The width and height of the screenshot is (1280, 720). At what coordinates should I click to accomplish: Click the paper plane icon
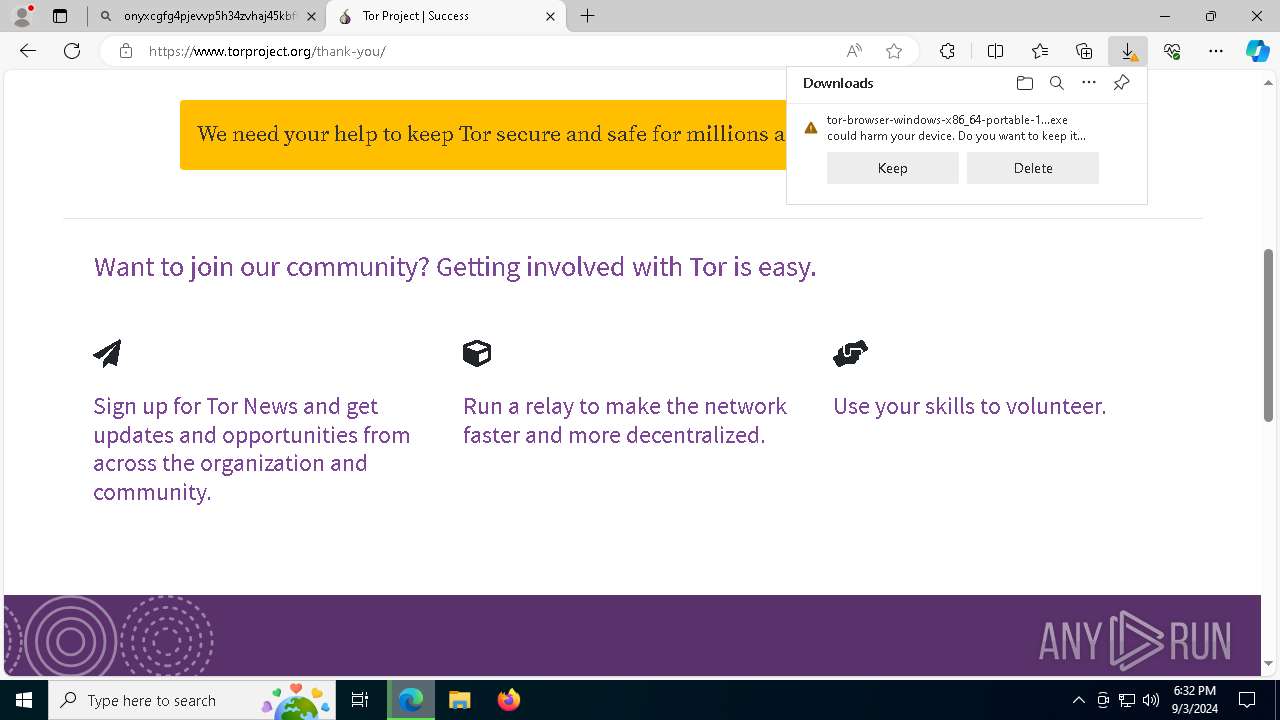(107, 353)
